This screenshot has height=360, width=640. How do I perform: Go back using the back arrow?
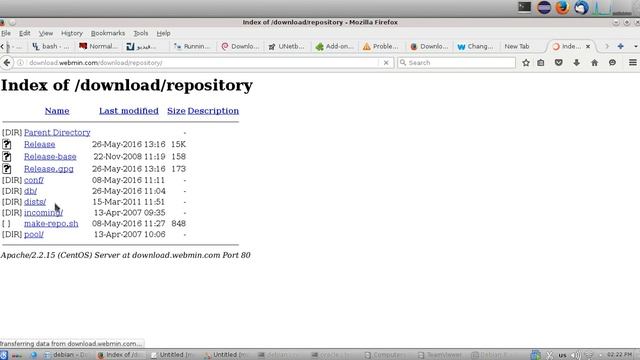7,62
